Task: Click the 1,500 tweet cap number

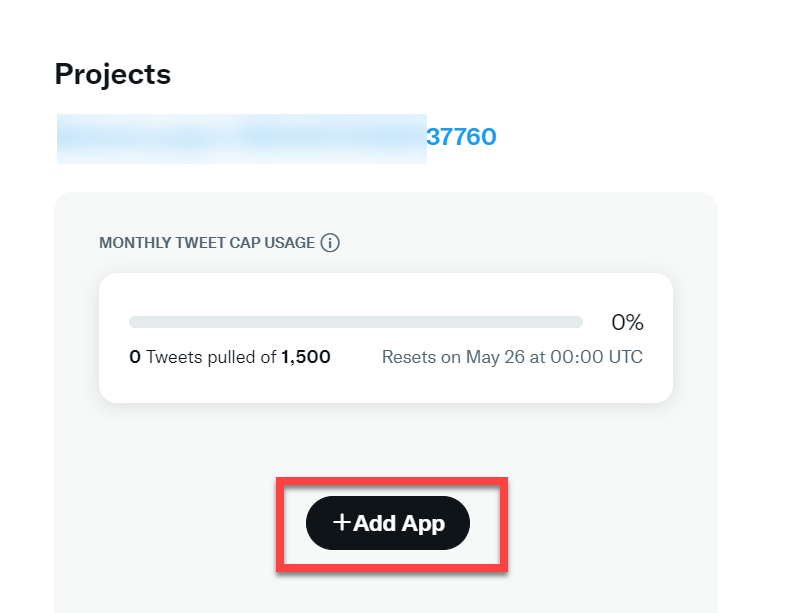Action: click(x=306, y=357)
